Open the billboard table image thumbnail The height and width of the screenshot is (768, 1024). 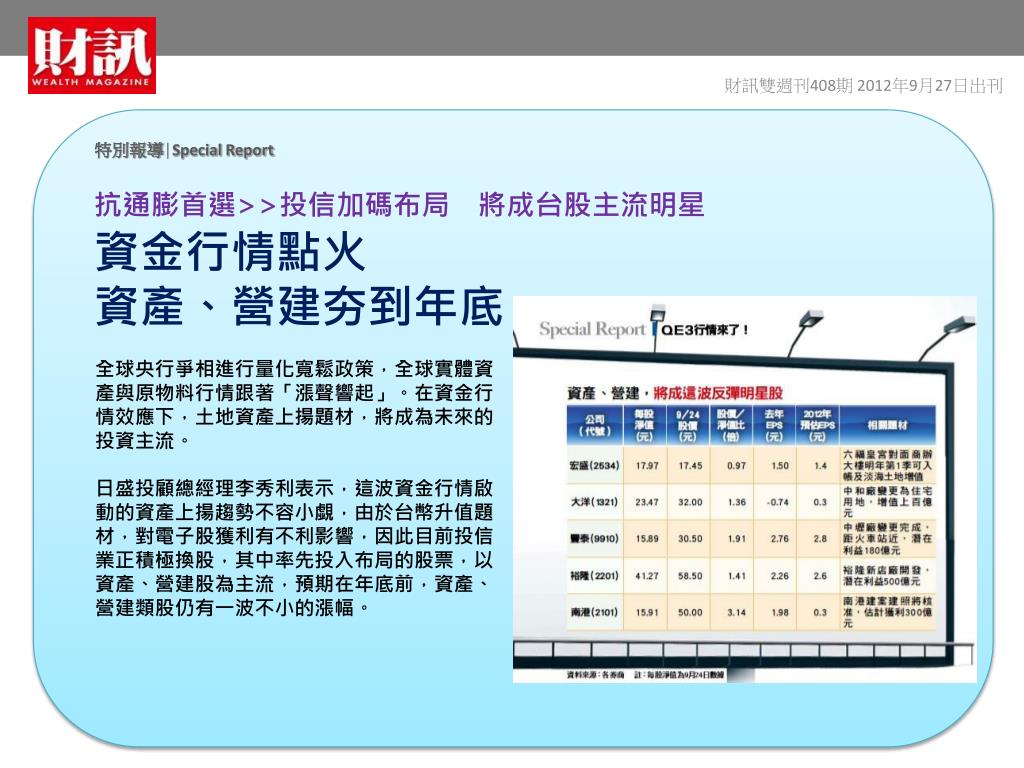tap(744, 489)
